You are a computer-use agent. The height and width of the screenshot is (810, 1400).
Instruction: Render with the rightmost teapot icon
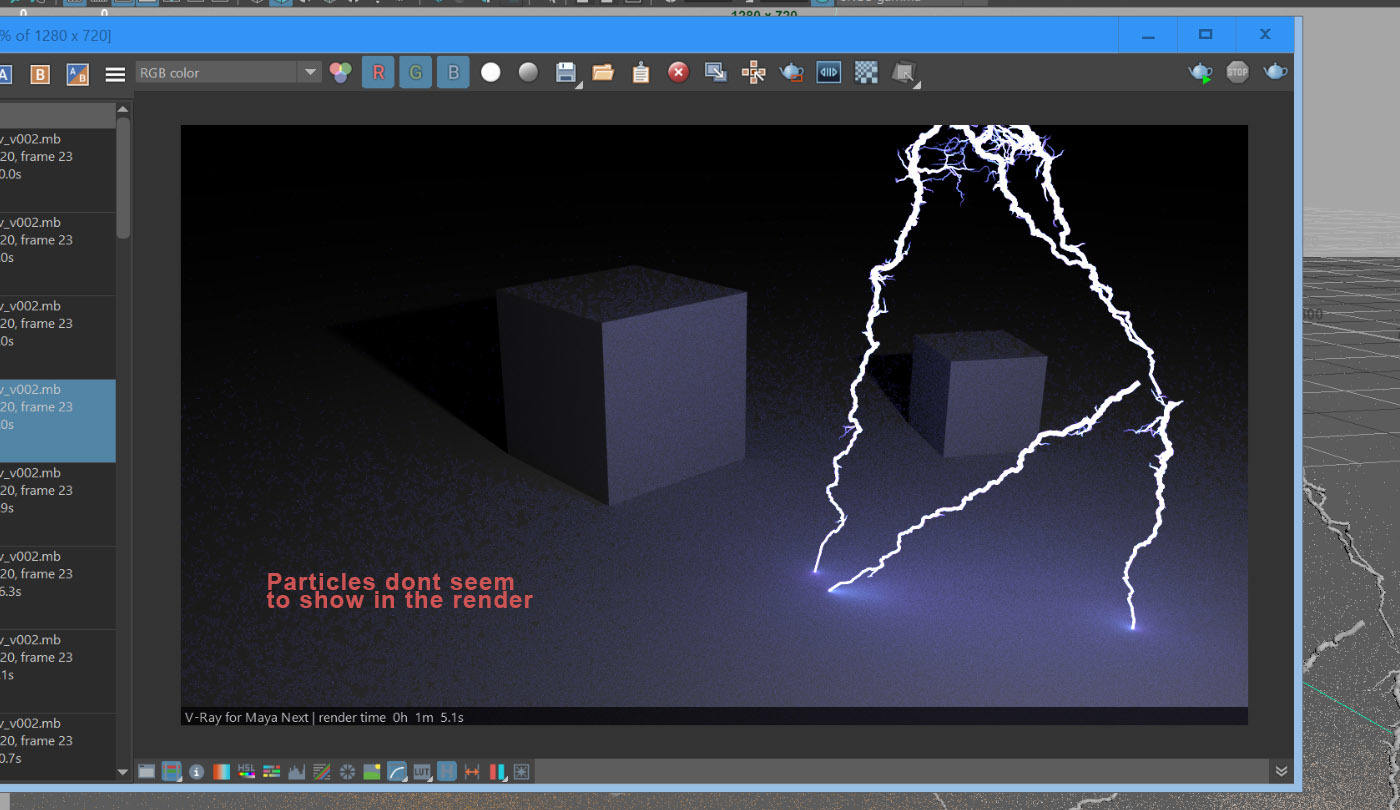pos(1275,72)
